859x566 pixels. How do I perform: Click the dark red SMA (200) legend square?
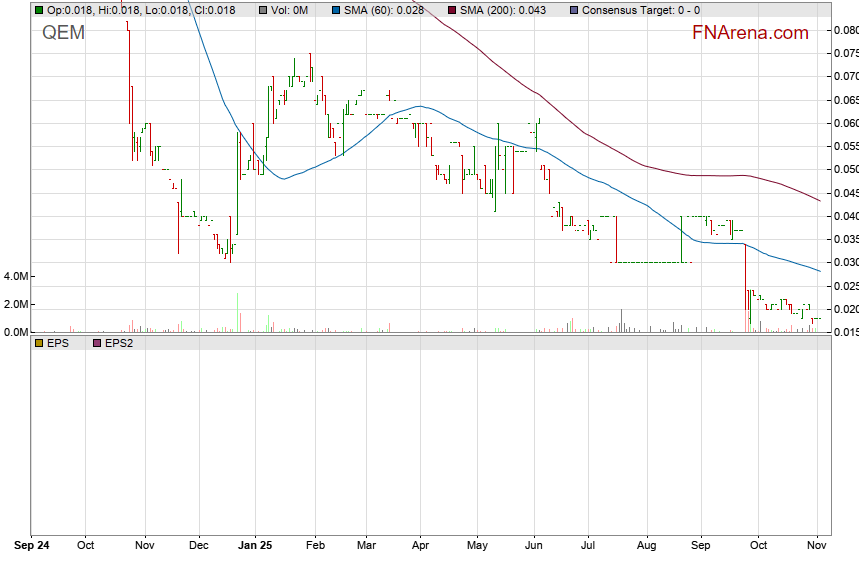pos(452,10)
